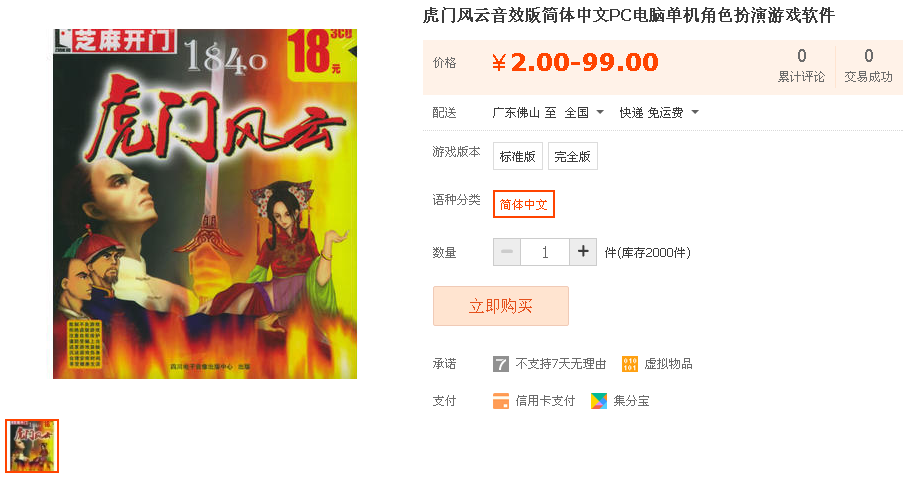Click the 信用卡支付 text label

545,401
